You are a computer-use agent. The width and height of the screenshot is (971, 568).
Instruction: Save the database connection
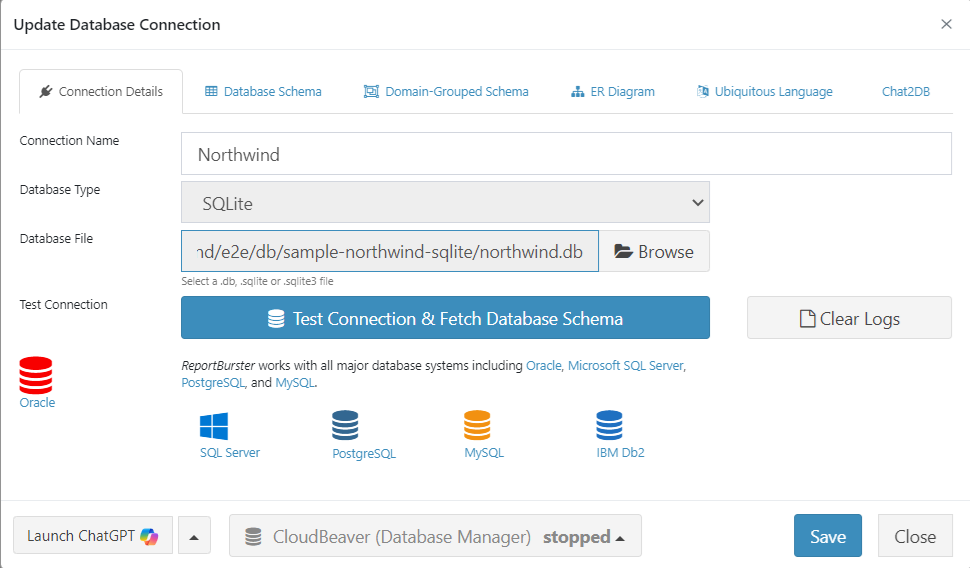[827, 536]
